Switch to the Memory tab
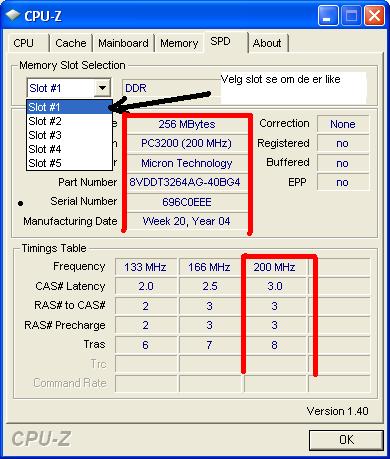390x459 pixels. [x=179, y=43]
